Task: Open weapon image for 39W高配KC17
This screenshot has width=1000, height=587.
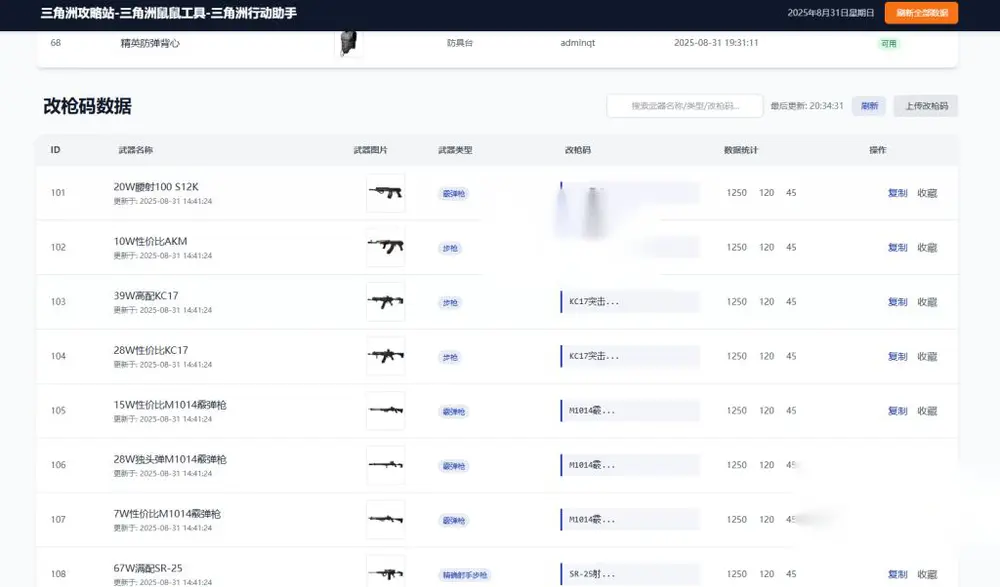Action: pyautogui.click(x=385, y=302)
